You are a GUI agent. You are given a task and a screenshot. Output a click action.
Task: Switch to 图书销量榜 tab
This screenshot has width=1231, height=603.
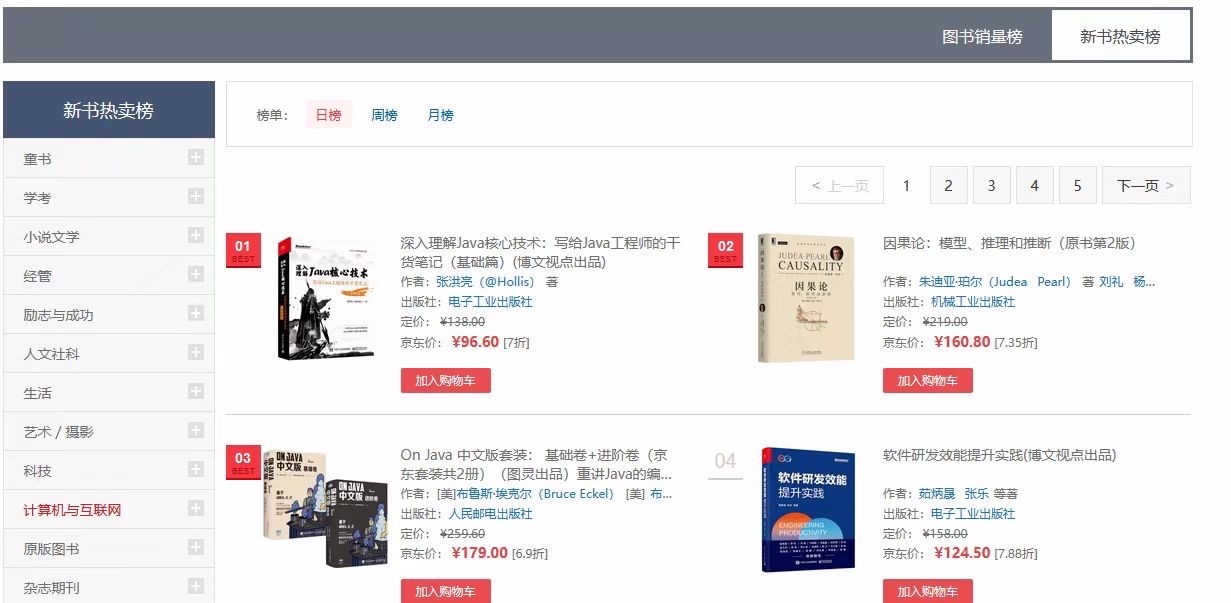(982, 37)
